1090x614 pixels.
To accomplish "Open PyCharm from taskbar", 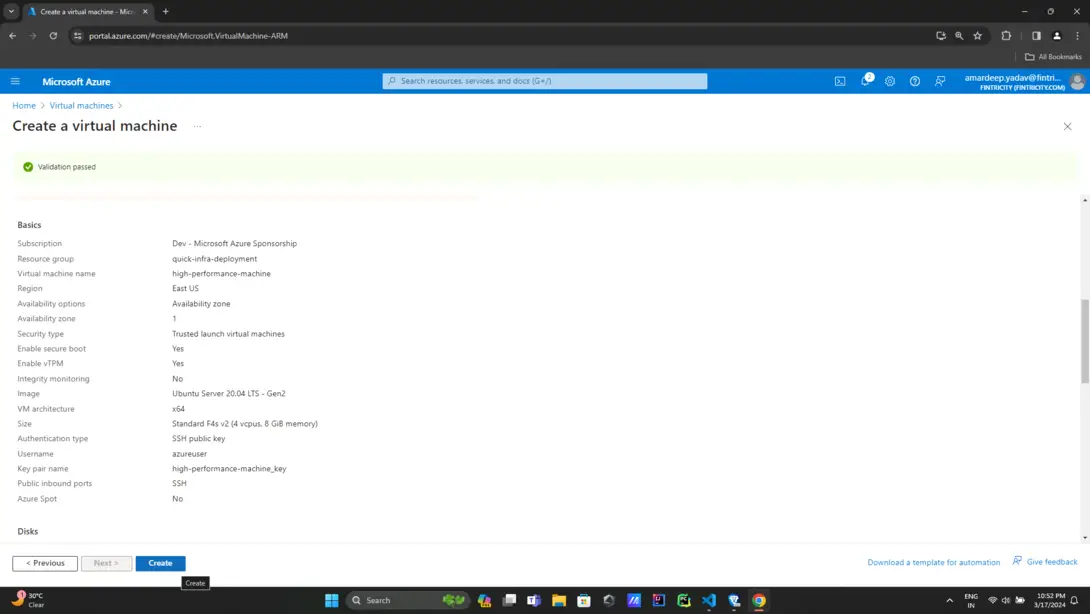I will 683,600.
